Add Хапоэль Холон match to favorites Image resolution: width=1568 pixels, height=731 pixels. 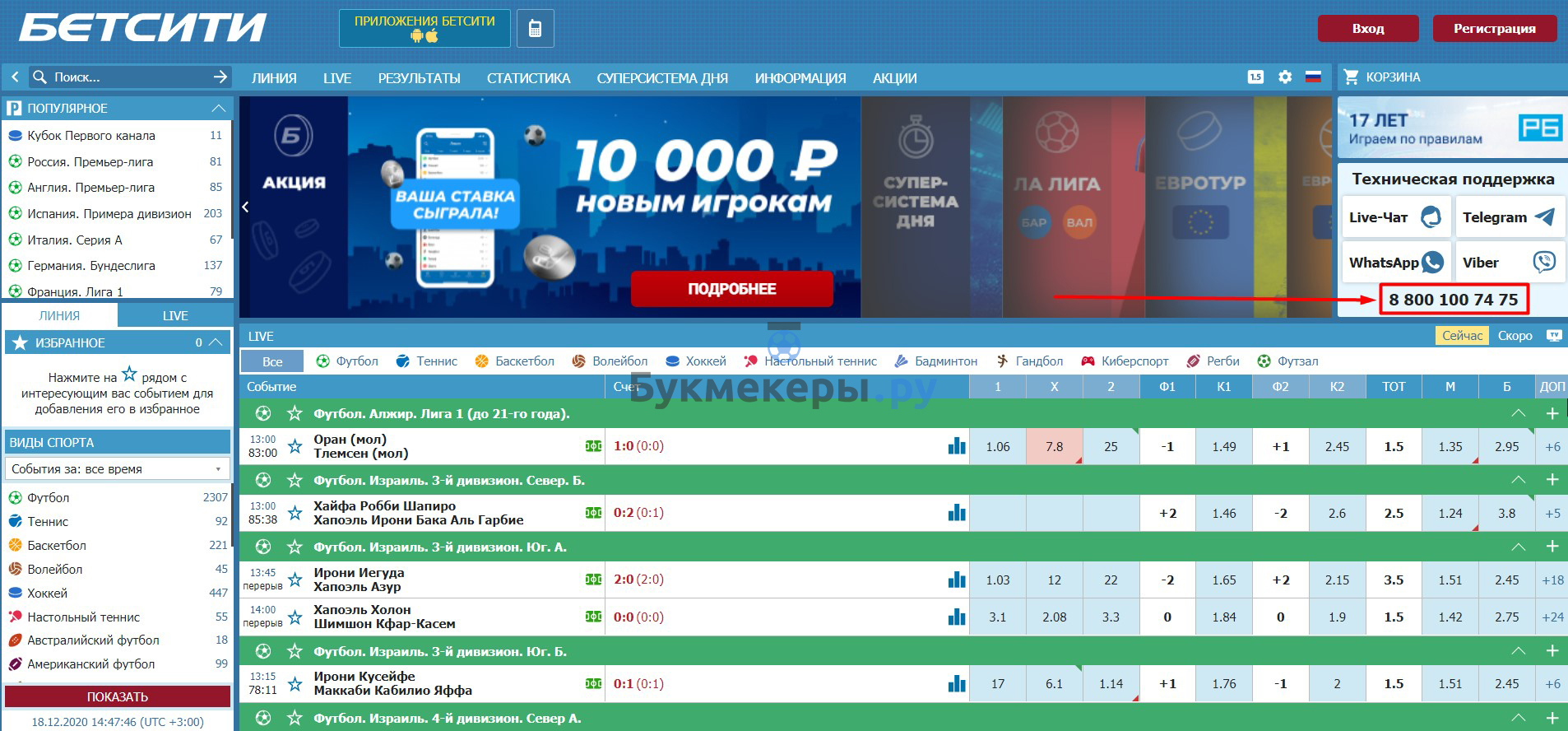[295, 617]
